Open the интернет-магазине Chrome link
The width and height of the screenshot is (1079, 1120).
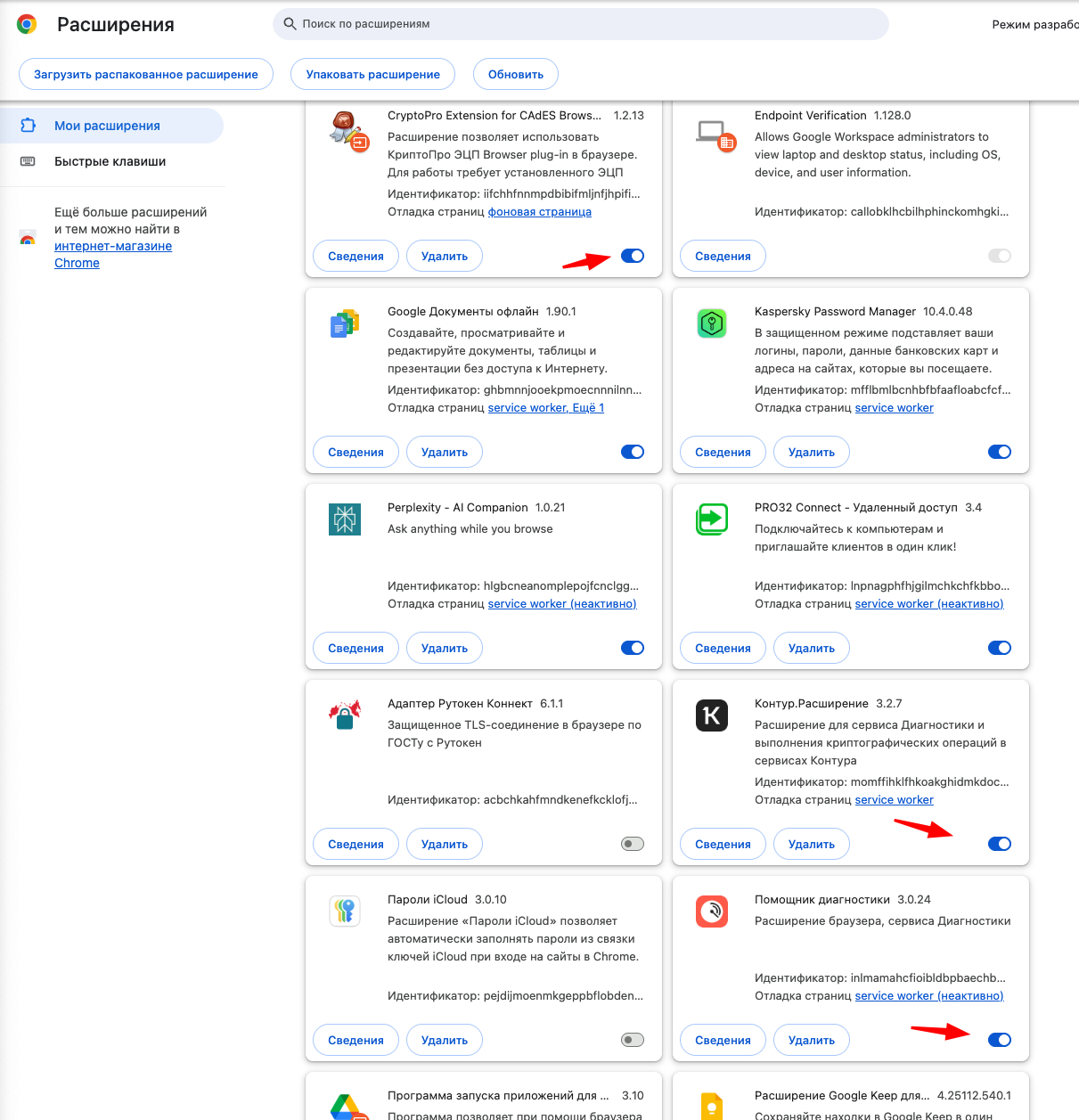tap(113, 254)
